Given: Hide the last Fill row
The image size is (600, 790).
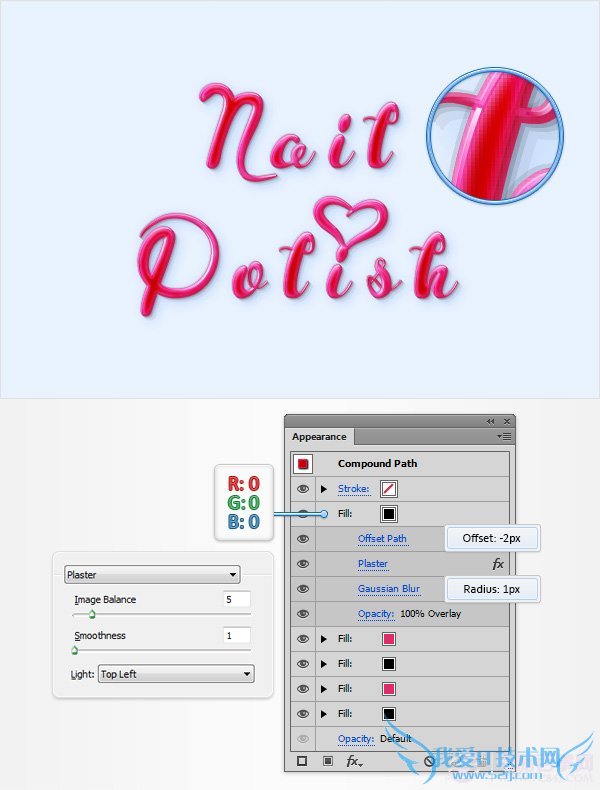Looking at the screenshot, I should coord(303,713).
